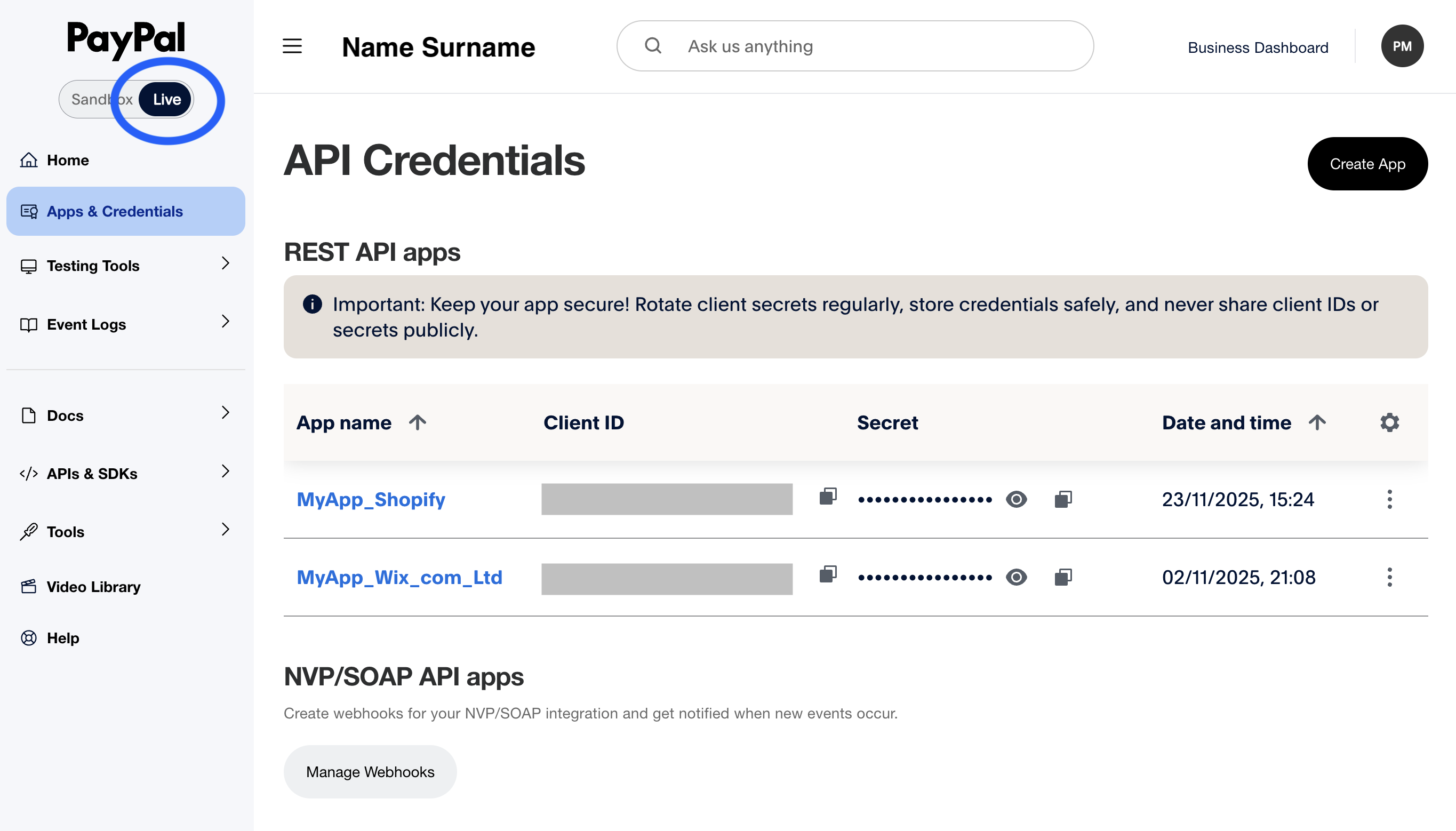Open table settings gear icon

[1389, 422]
